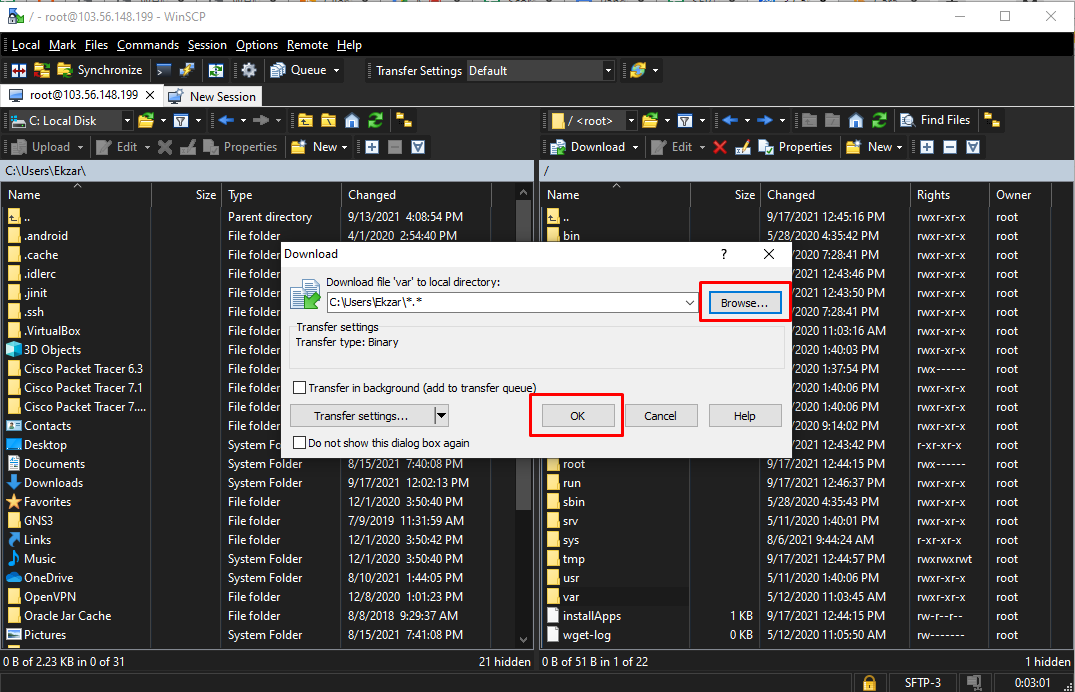This screenshot has height=692, width=1075.
Task: Open the terminal console icon
Action: pyautogui.click(x=164, y=70)
